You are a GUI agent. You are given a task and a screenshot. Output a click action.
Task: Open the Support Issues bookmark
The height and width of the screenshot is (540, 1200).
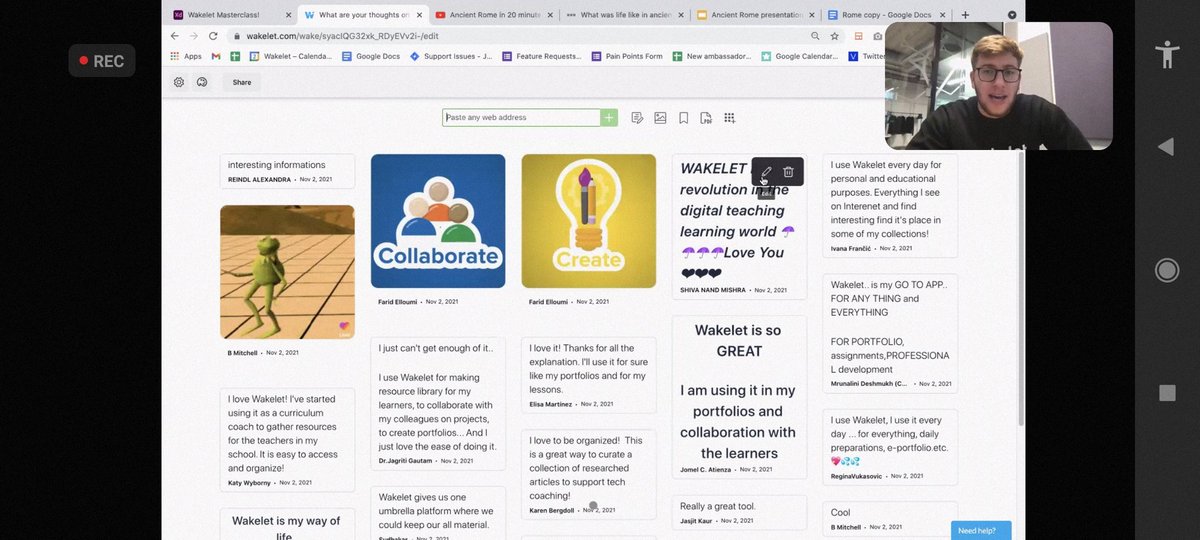tap(451, 56)
